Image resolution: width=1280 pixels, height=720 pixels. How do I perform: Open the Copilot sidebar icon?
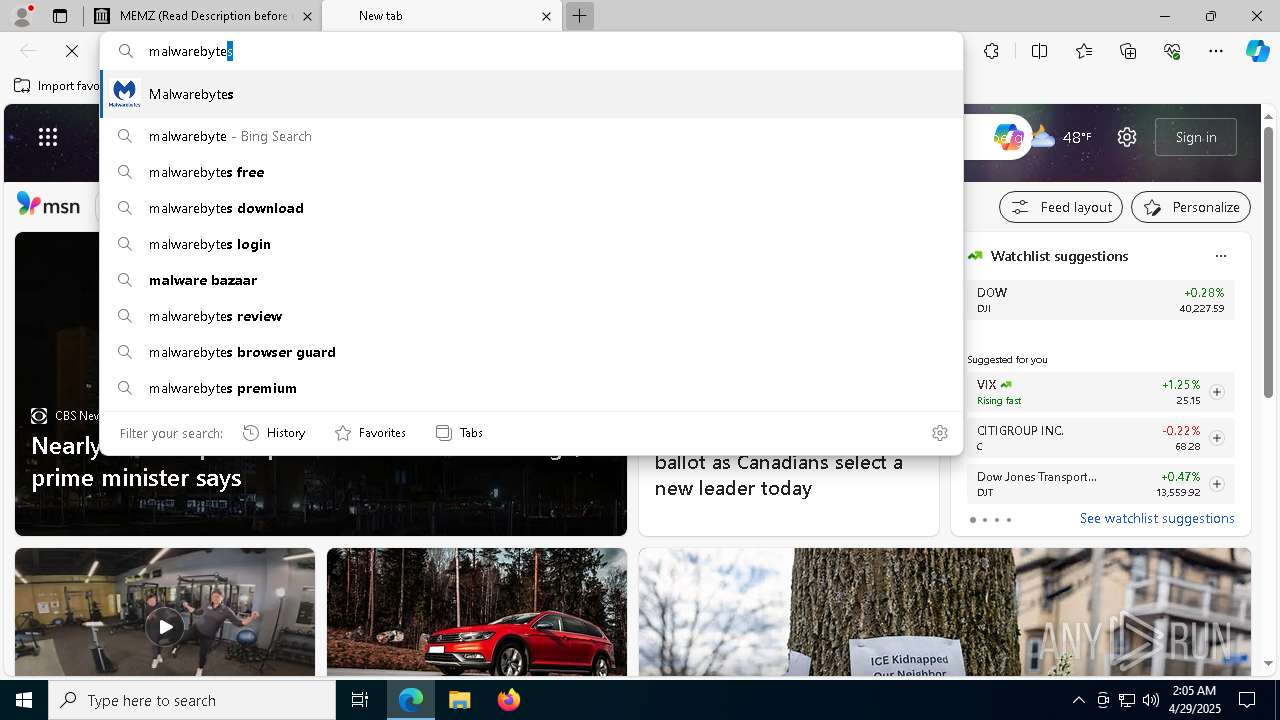(1257, 51)
